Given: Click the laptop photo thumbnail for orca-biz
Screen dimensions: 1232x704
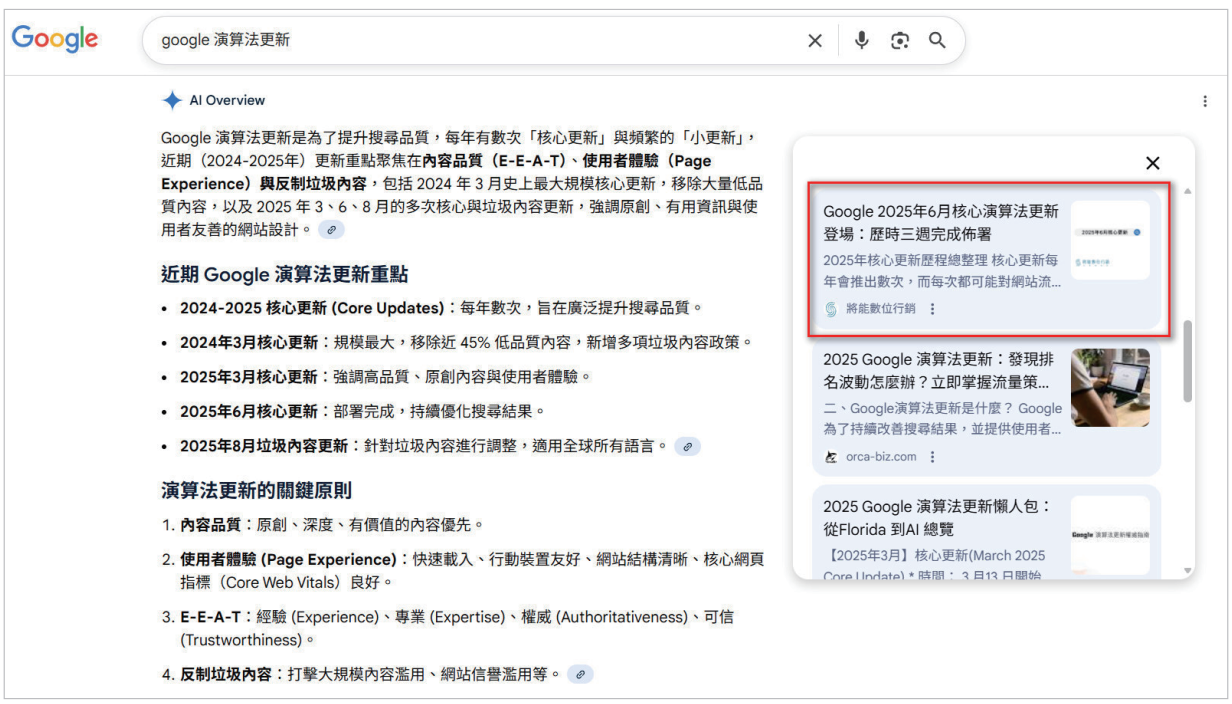Looking at the screenshot, I should pos(1110,388).
